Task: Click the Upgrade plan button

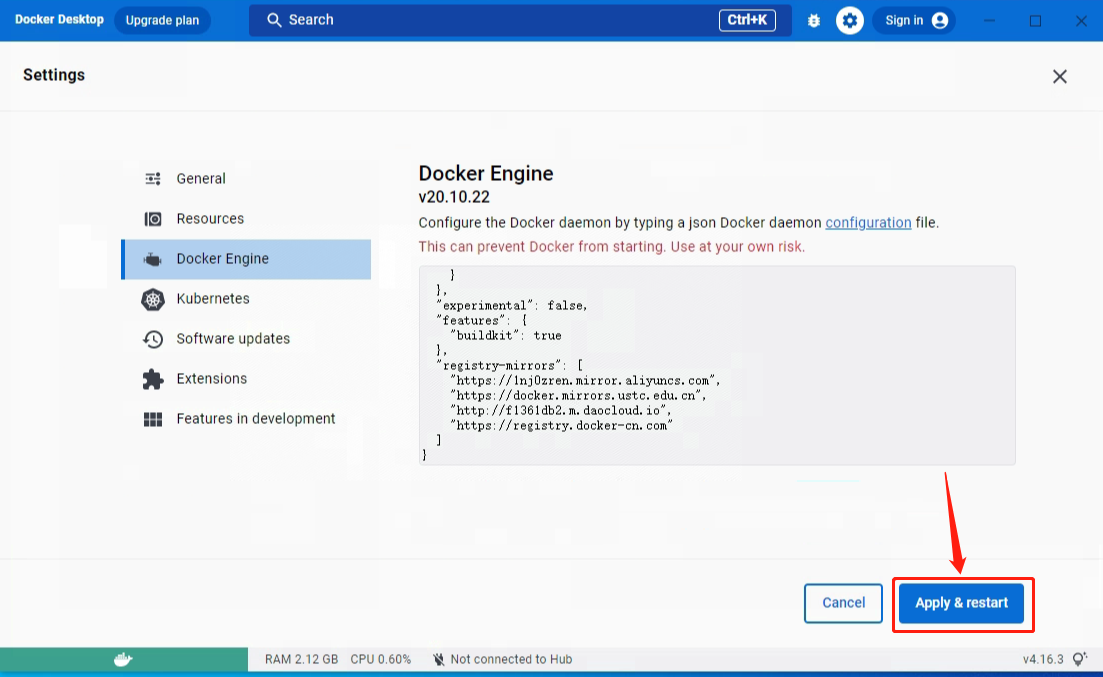Action: [x=162, y=20]
